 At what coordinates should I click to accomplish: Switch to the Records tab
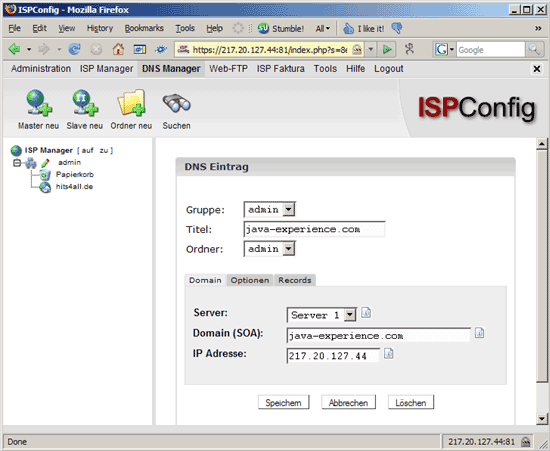point(295,280)
